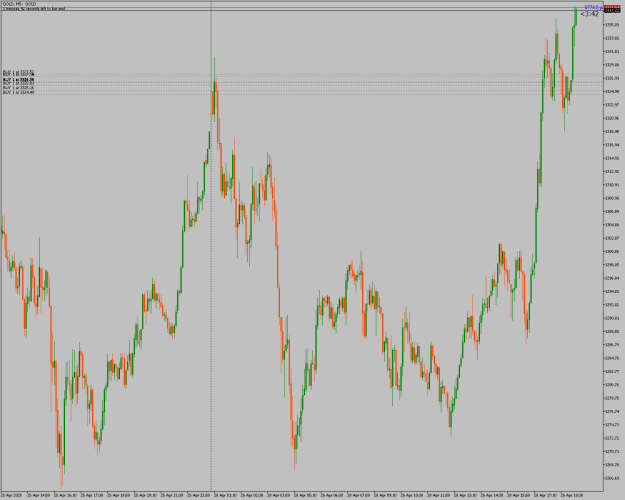The image size is (625, 500).
Task: Click the red-highlighted price tag on the price axis
Action: click(612, 7)
